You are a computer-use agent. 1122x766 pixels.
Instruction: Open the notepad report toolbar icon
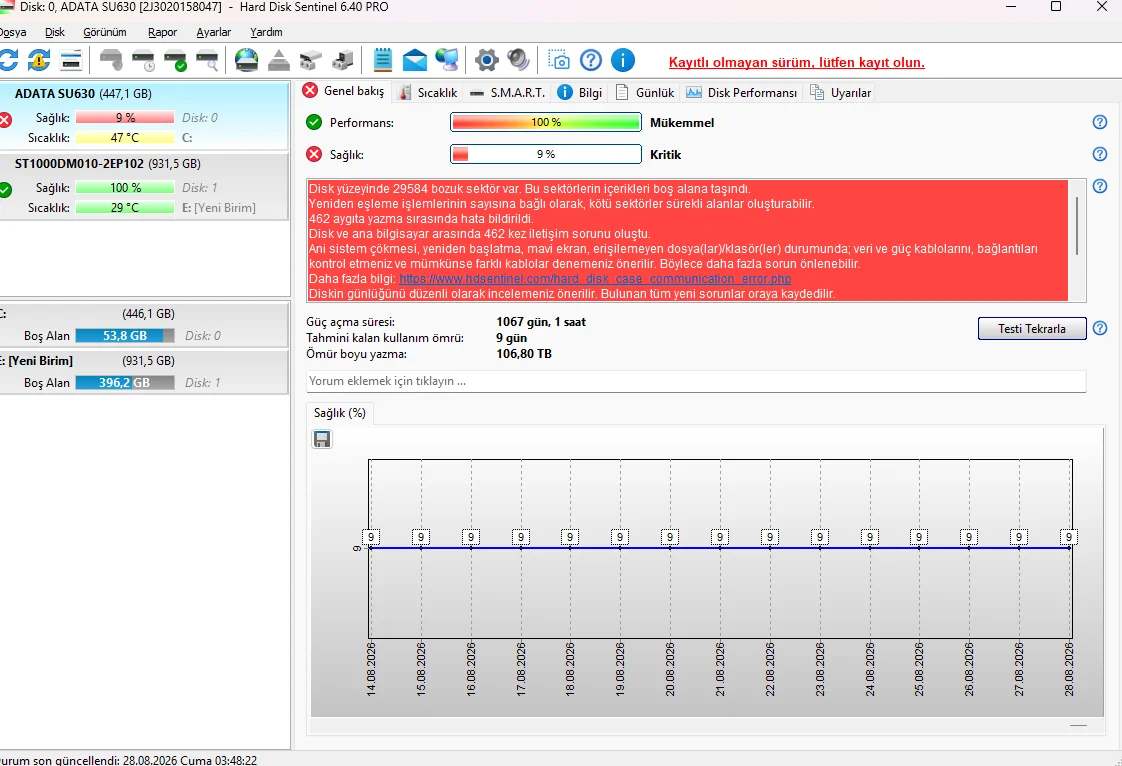click(383, 60)
